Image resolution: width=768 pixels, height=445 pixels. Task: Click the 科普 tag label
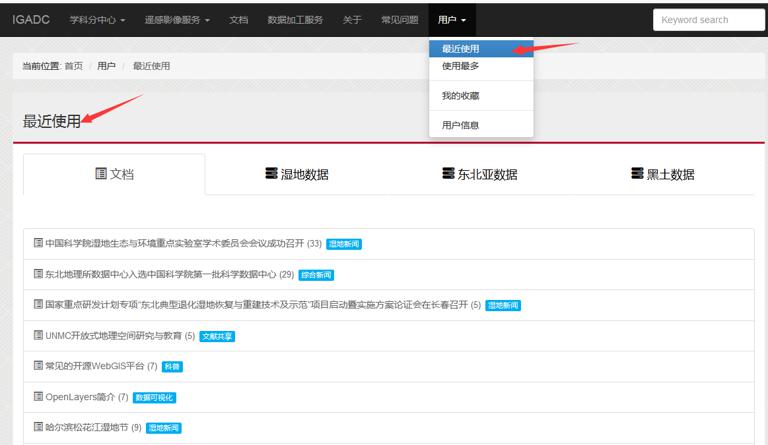coord(172,367)
